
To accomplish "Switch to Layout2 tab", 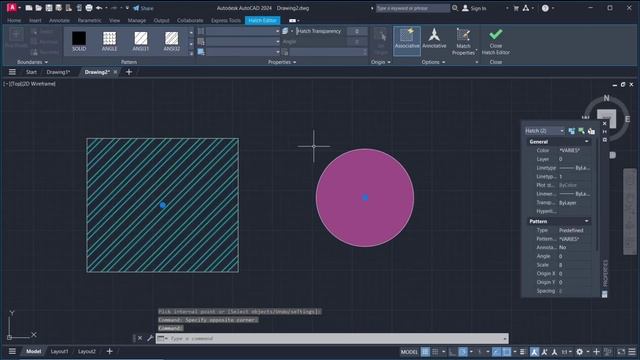I will tap(87, 351).
